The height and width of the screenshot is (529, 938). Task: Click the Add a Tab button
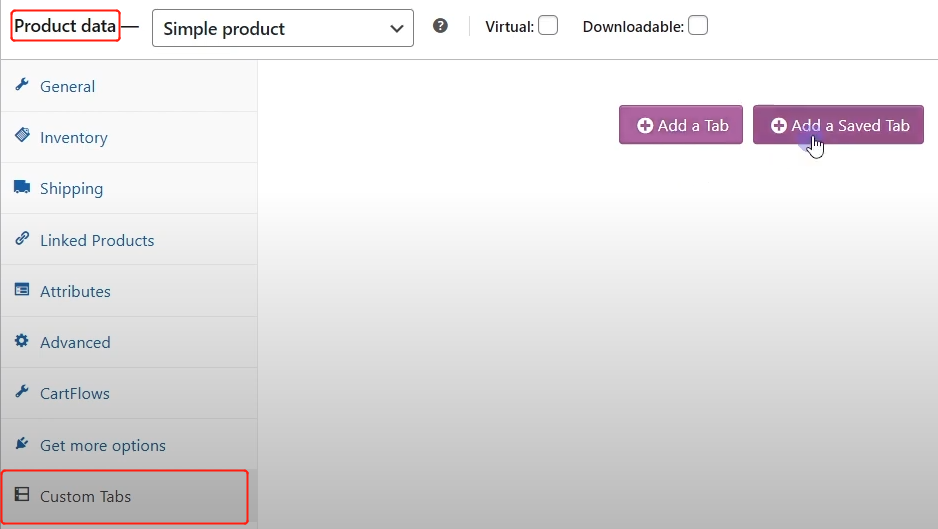coord(681,124)
